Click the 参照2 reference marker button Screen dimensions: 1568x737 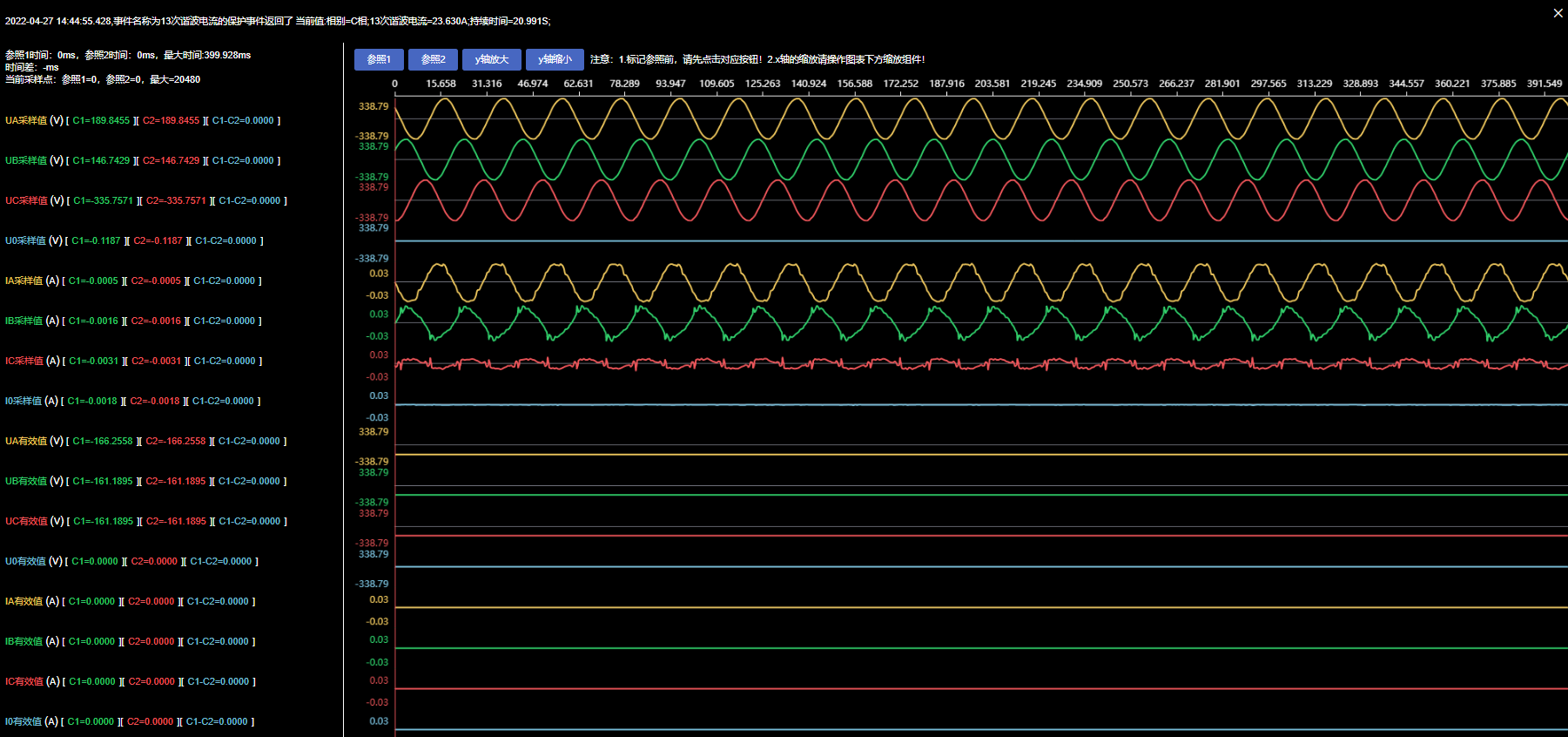tap(433, 59)
